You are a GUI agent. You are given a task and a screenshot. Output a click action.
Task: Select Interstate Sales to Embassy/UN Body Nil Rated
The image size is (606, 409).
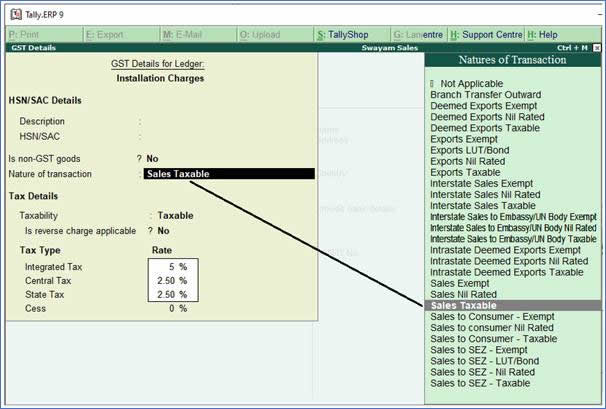513,228
